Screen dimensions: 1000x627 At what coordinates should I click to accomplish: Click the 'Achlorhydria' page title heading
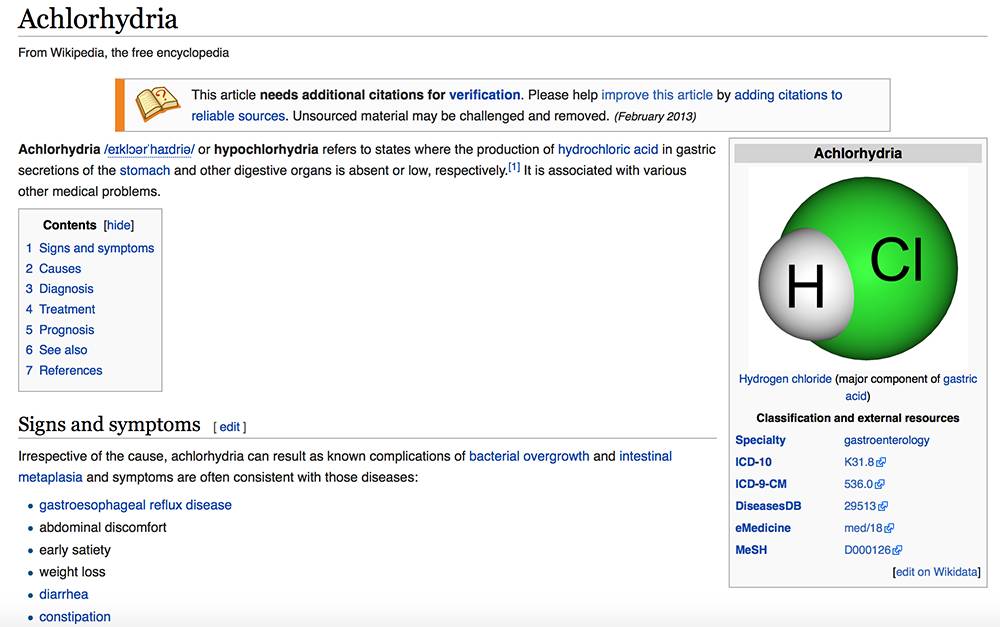(98, 19)
